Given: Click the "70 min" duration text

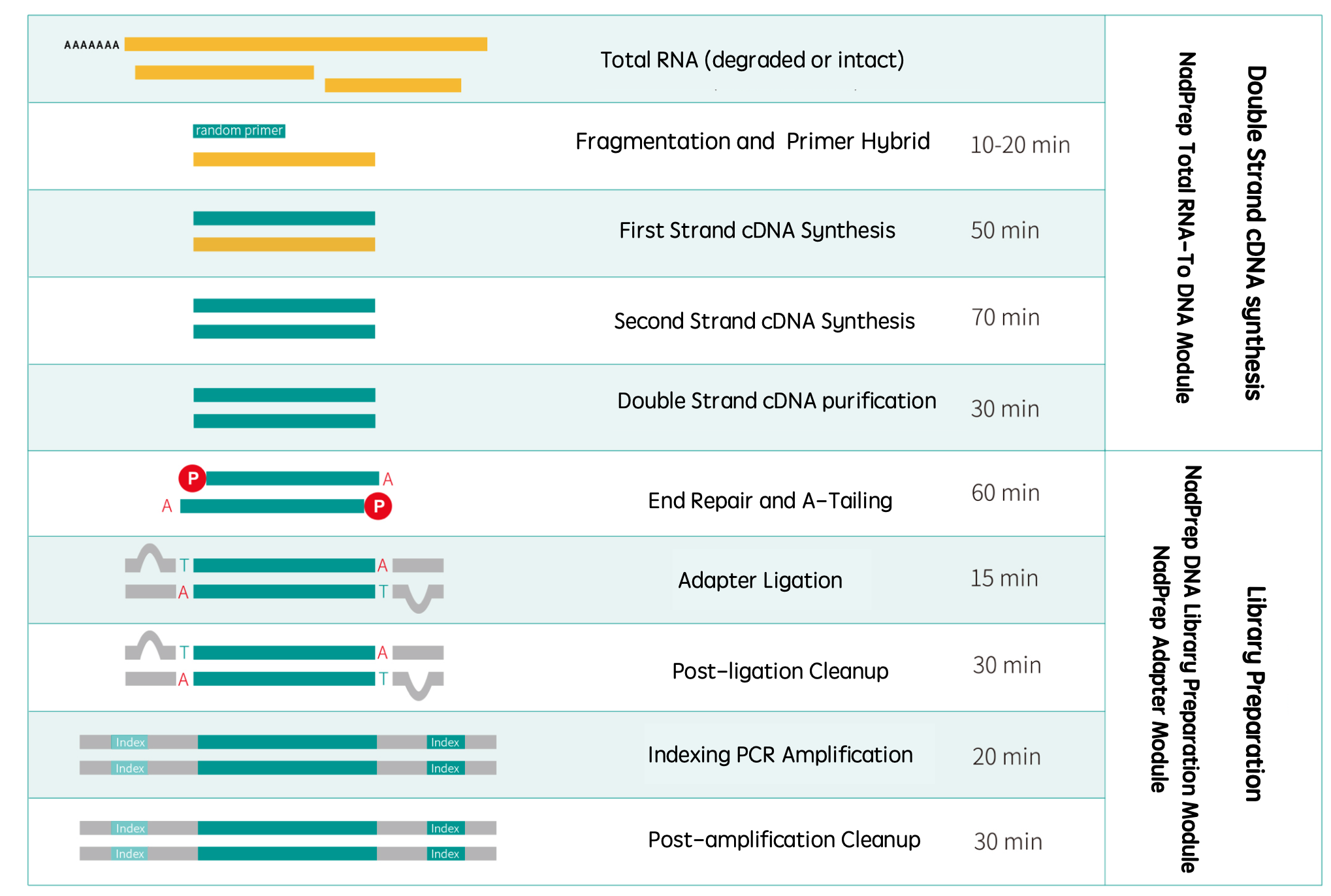Looking at the screenshot, I should [x=1005, y=317].
